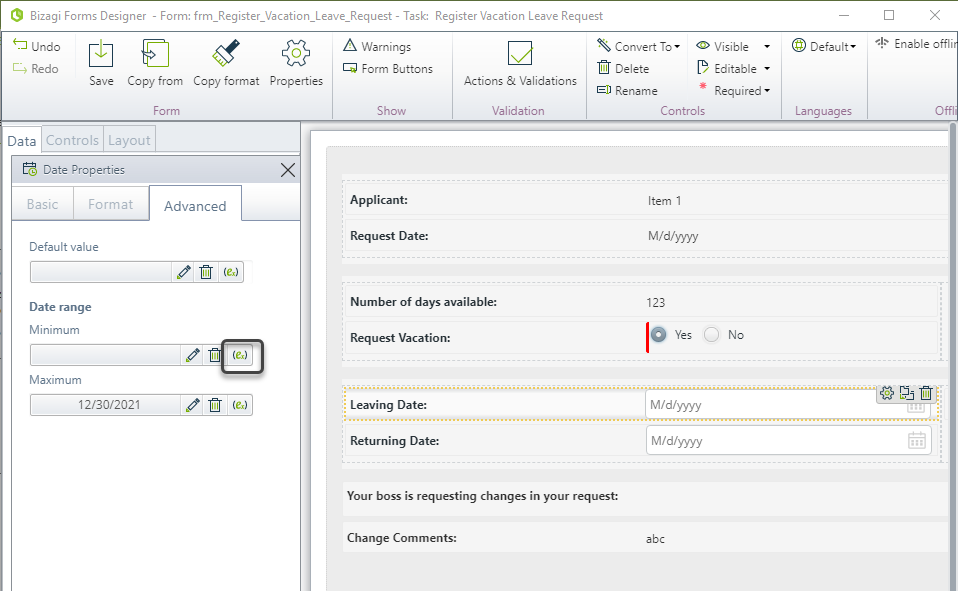958x591 pixels.
Task: Open the Basic properties tab
Action: [42, 204]
